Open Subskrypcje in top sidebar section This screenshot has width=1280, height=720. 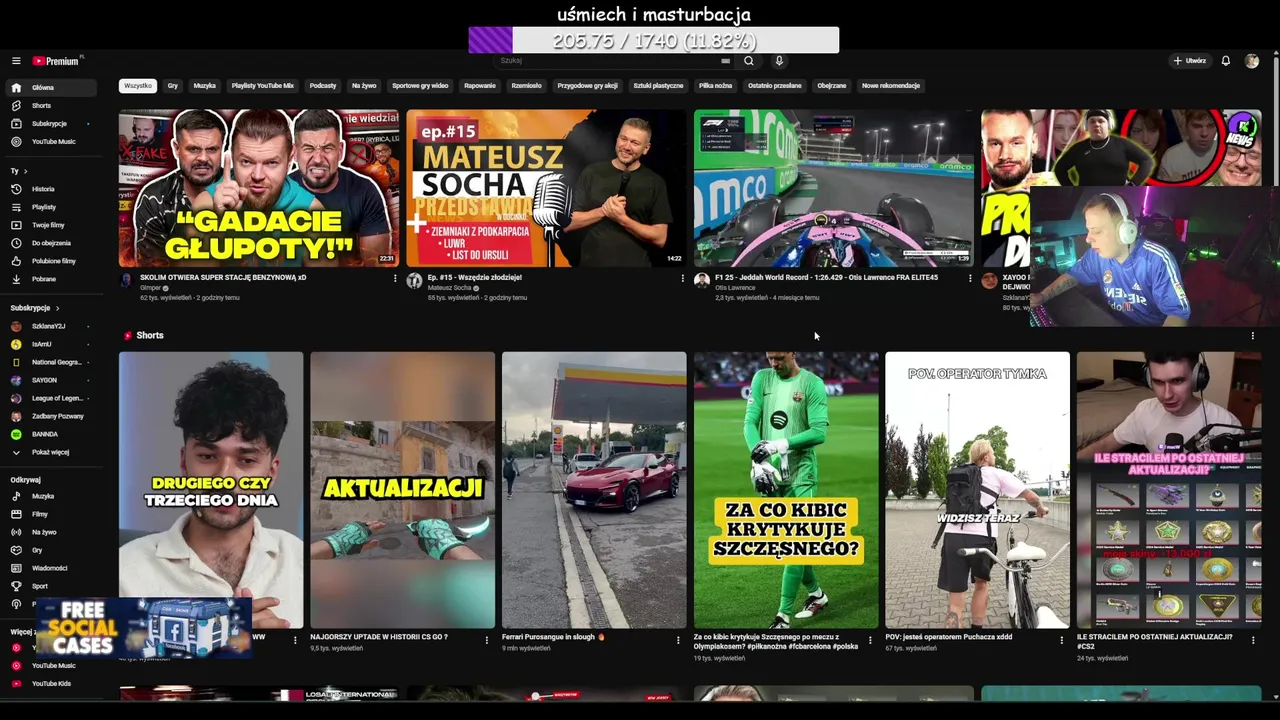[50, 124]
